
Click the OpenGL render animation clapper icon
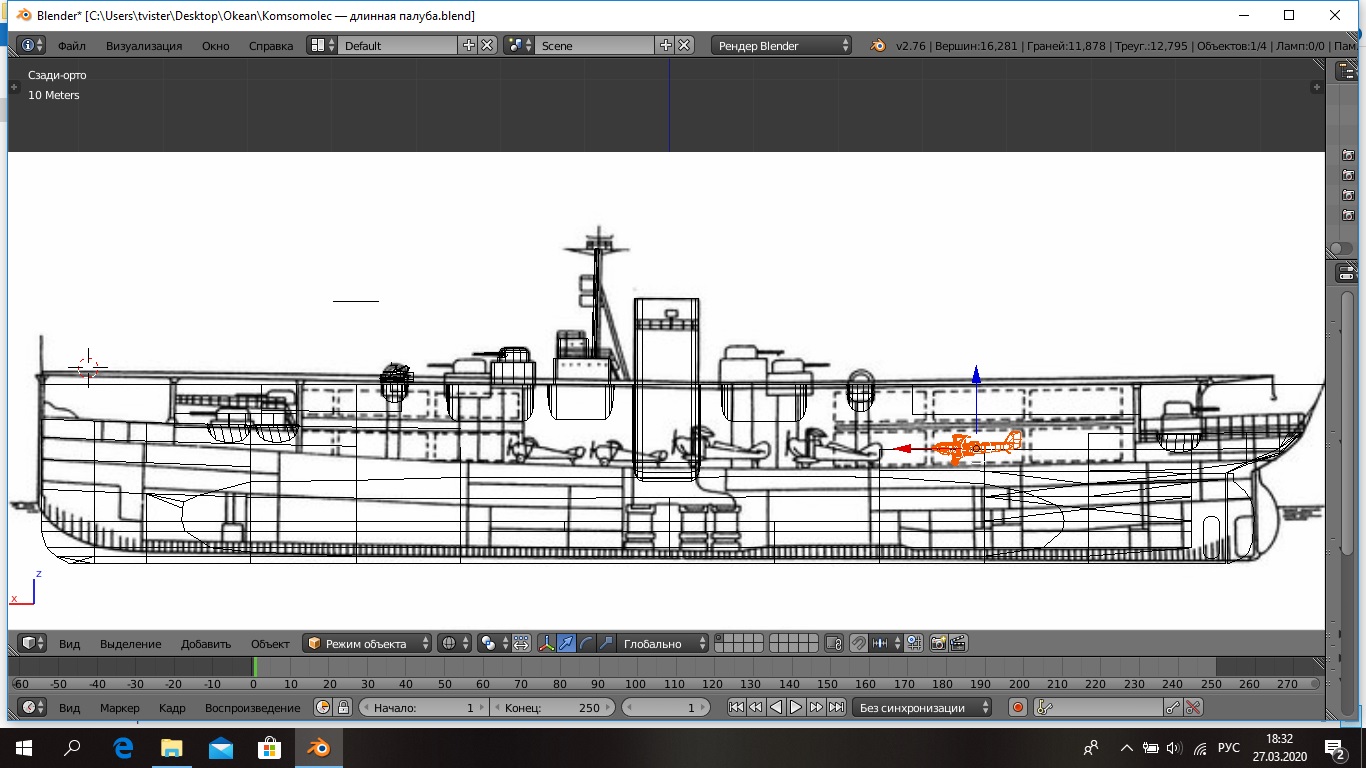click(x=958, y=643)
